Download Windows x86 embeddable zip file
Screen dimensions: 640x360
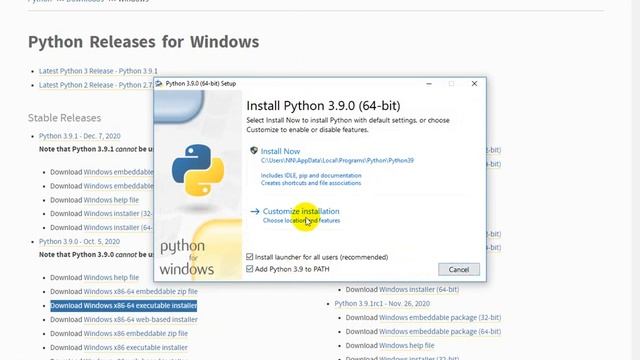click(x=136, y=333)
